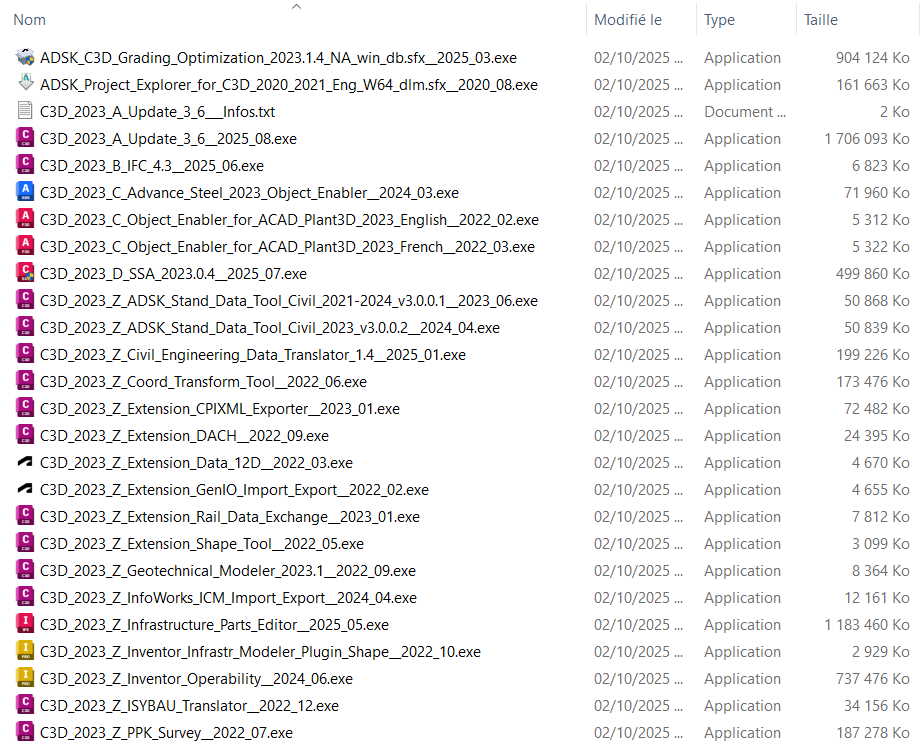The height and width of the screenshot is (754, 924).
Task: Click the text document icon of Update_3_6 Infos.txt
Action: (x=25, y=112)
